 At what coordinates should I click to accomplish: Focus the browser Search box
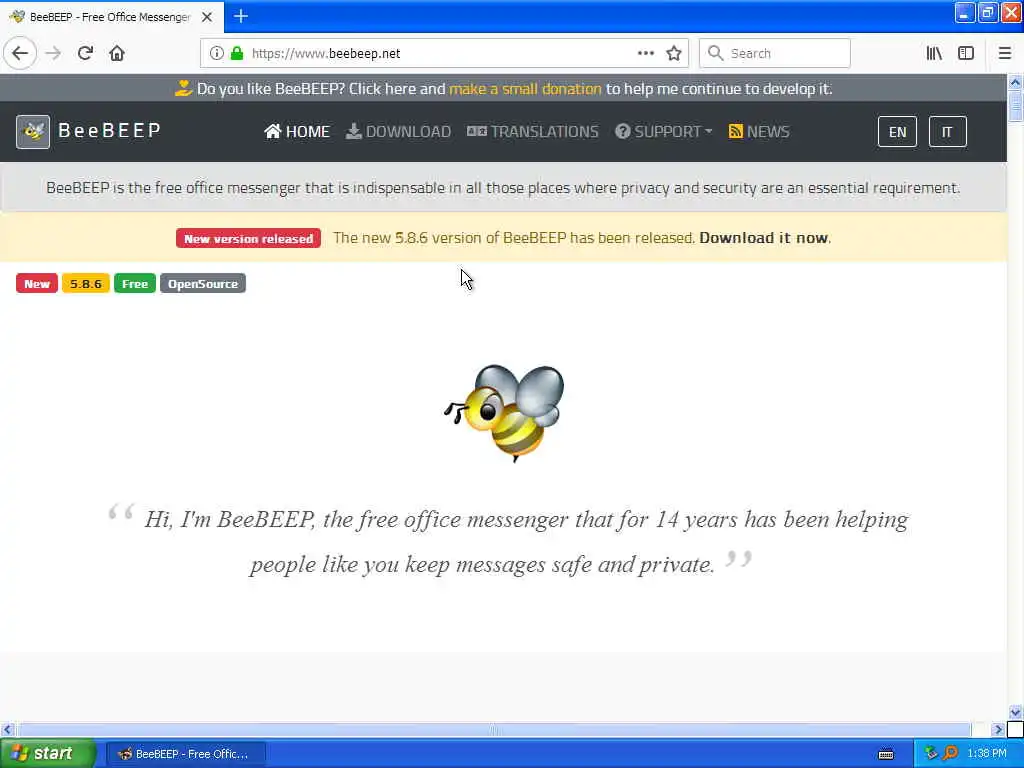click(x=775, y=53)
